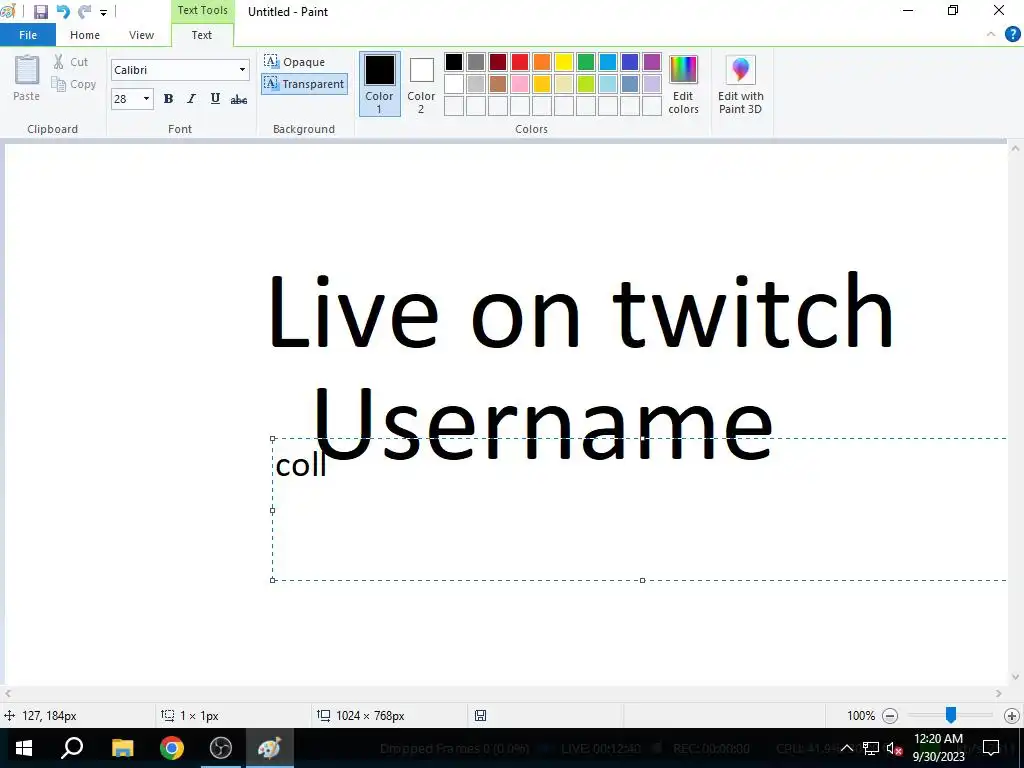
Task: Open Paint Help question mark icon
Action: pyautogui.click(x=1012, y=34)
